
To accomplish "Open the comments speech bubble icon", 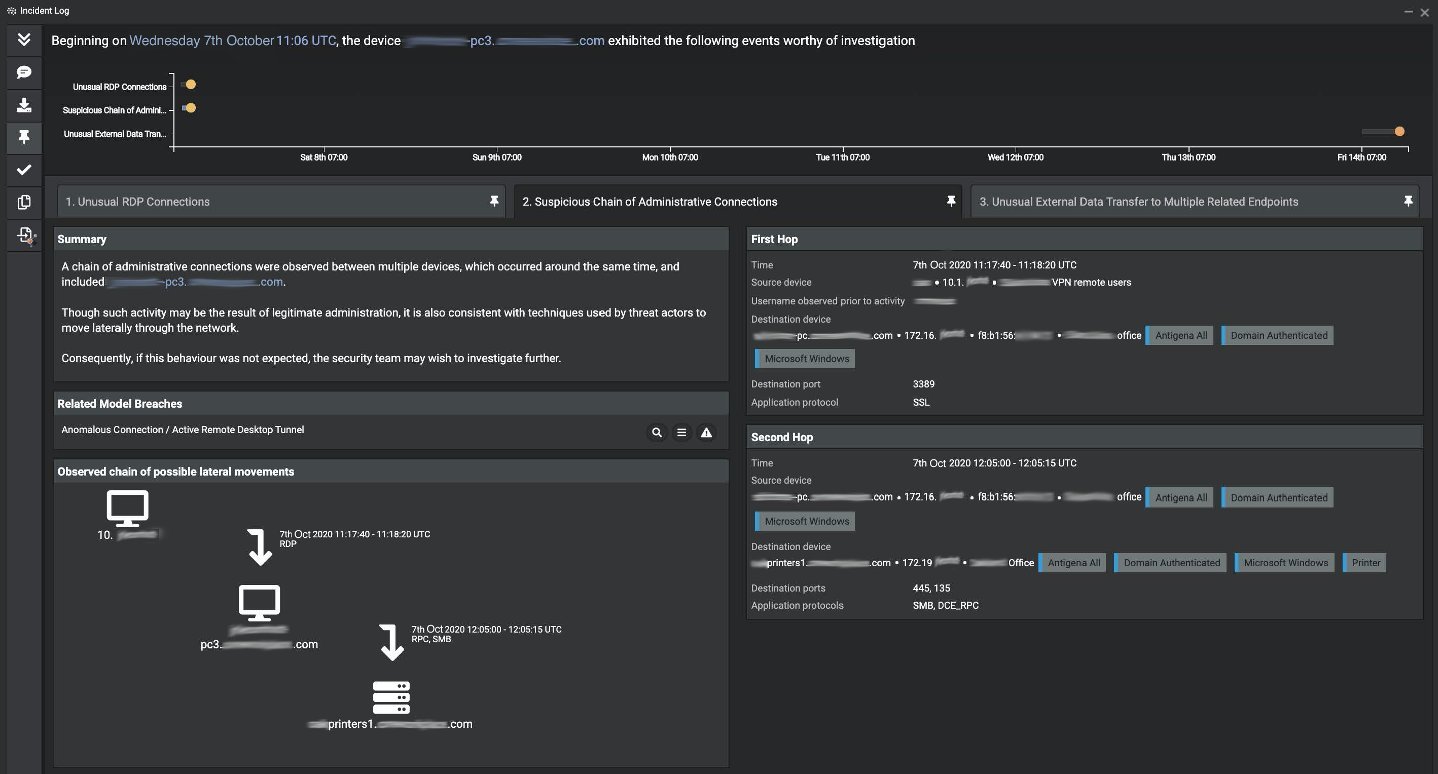I will tap(24, 73).
